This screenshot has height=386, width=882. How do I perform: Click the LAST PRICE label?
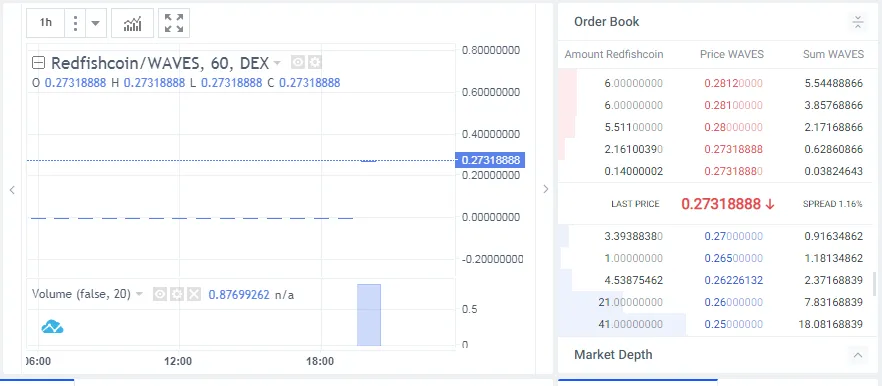[x=635, y=204]
